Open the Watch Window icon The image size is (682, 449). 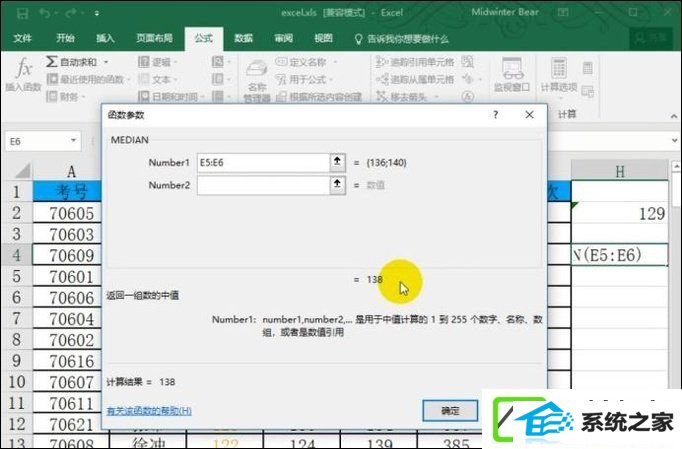tap(512, 68)
